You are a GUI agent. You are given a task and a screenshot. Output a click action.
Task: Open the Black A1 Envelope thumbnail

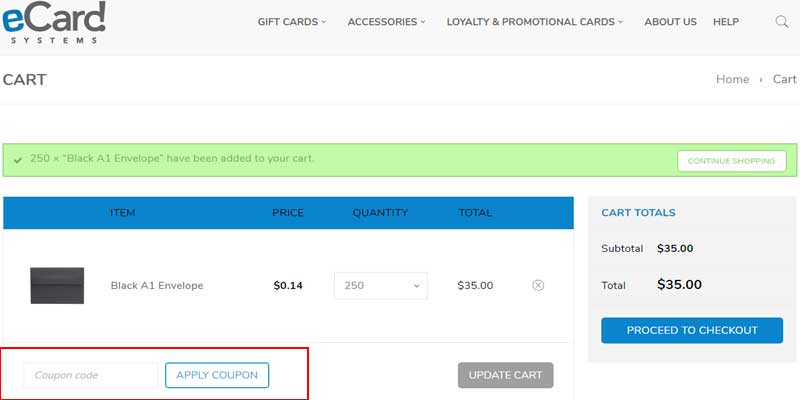click(57, 285)
